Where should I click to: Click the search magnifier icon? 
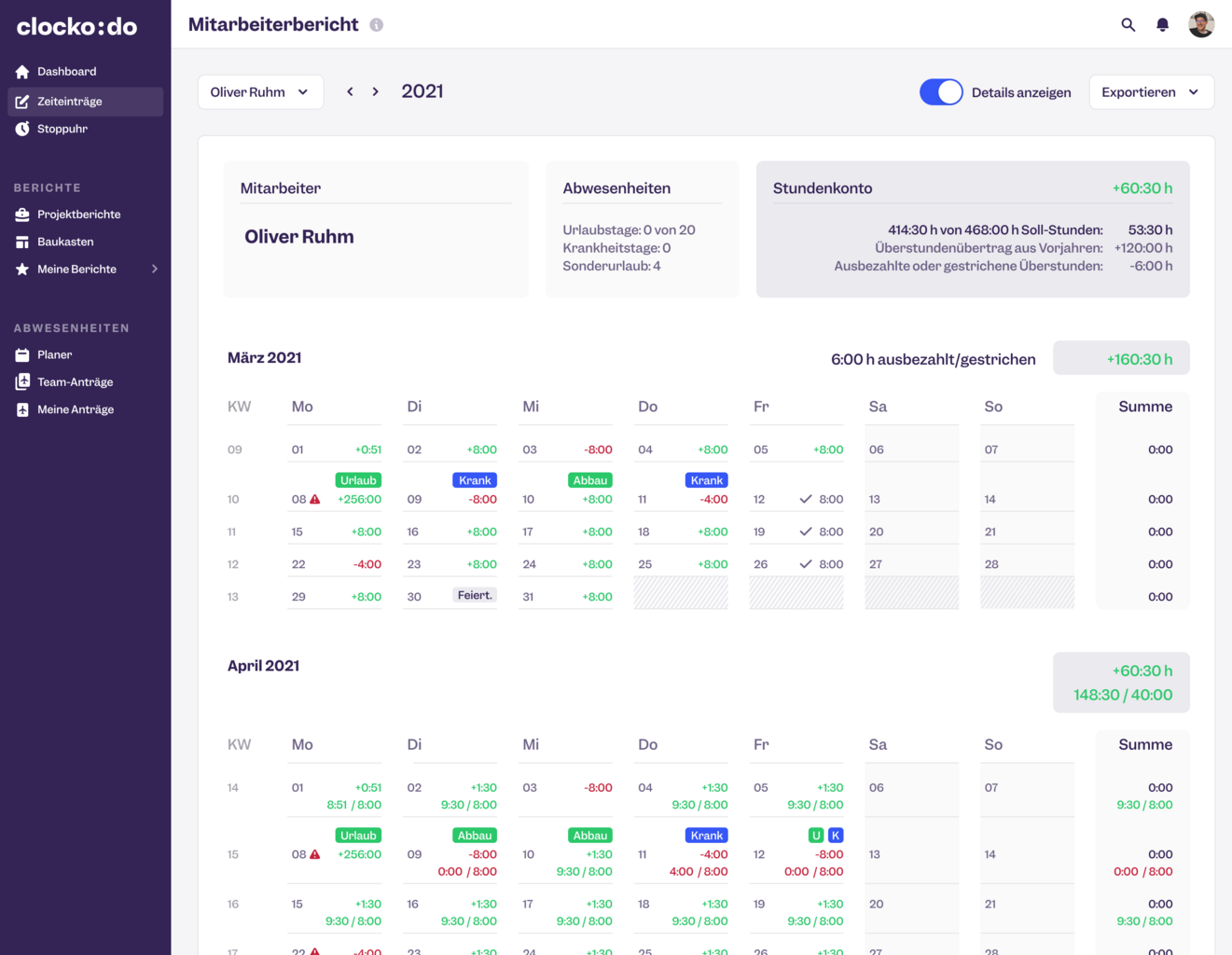coord(1128,25)
